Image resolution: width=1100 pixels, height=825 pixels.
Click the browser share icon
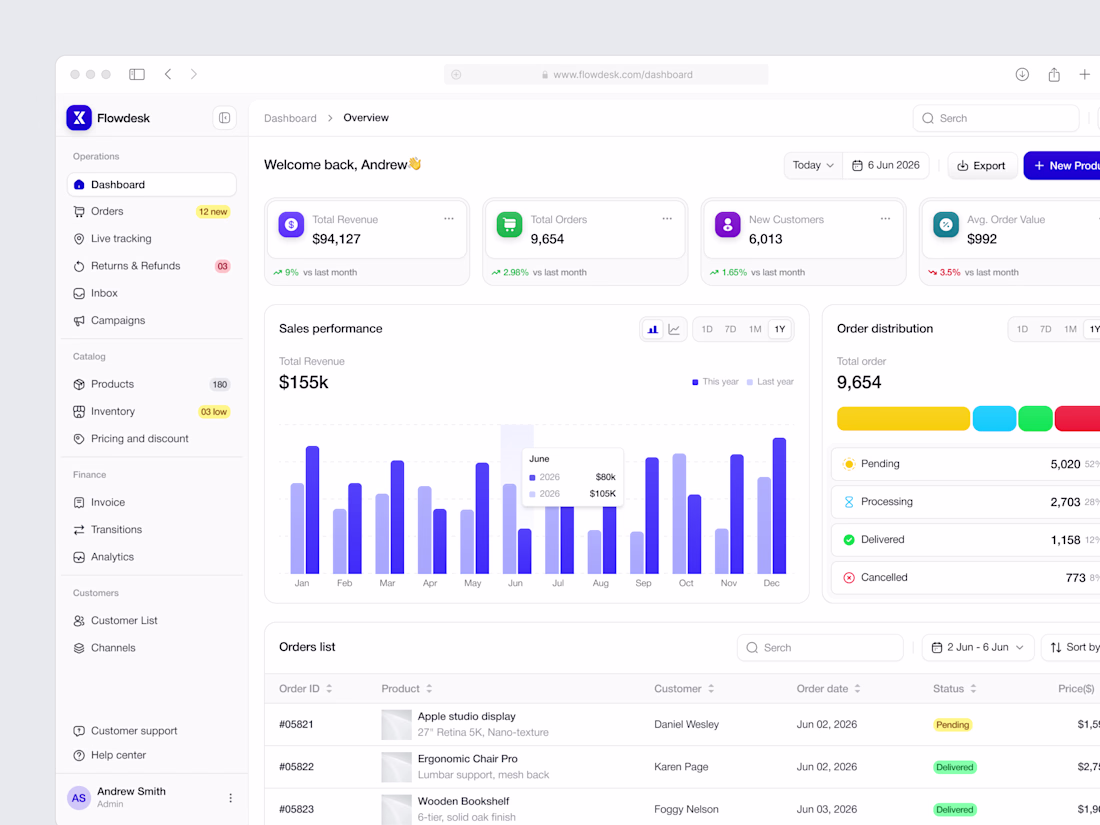pyautogui.click(x=1054, y=74)
